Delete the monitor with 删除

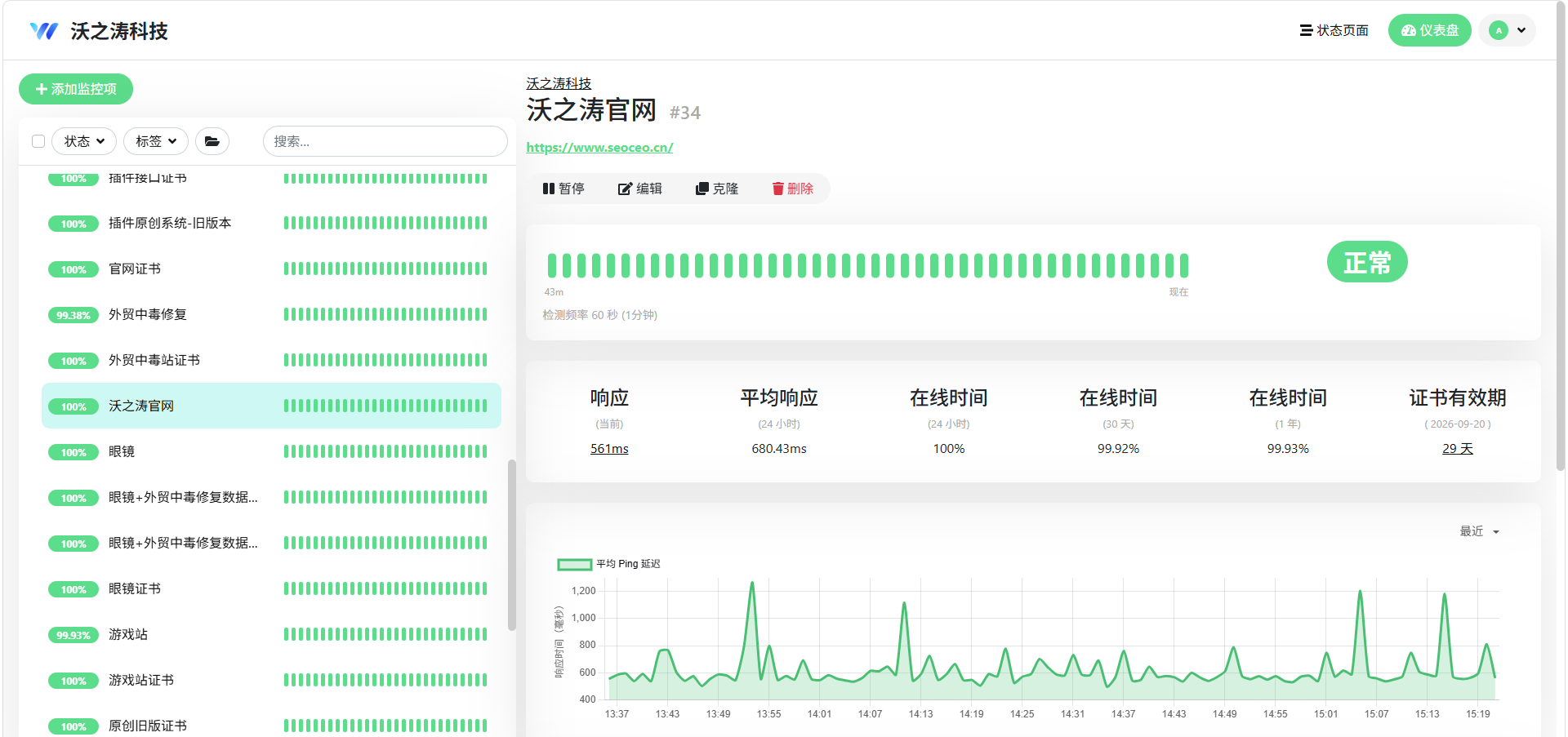pyautogui.click(x=793, y=189)
